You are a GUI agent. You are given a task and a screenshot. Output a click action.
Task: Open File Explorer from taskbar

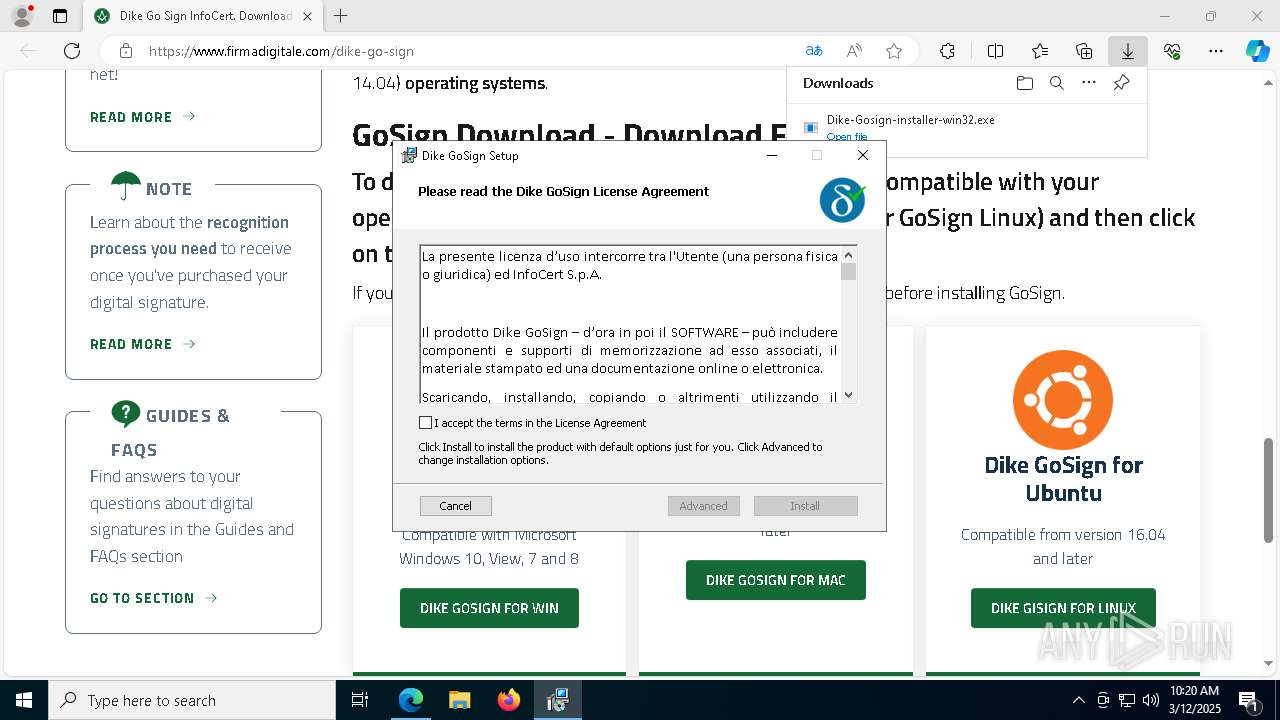(x=459, y=700)
